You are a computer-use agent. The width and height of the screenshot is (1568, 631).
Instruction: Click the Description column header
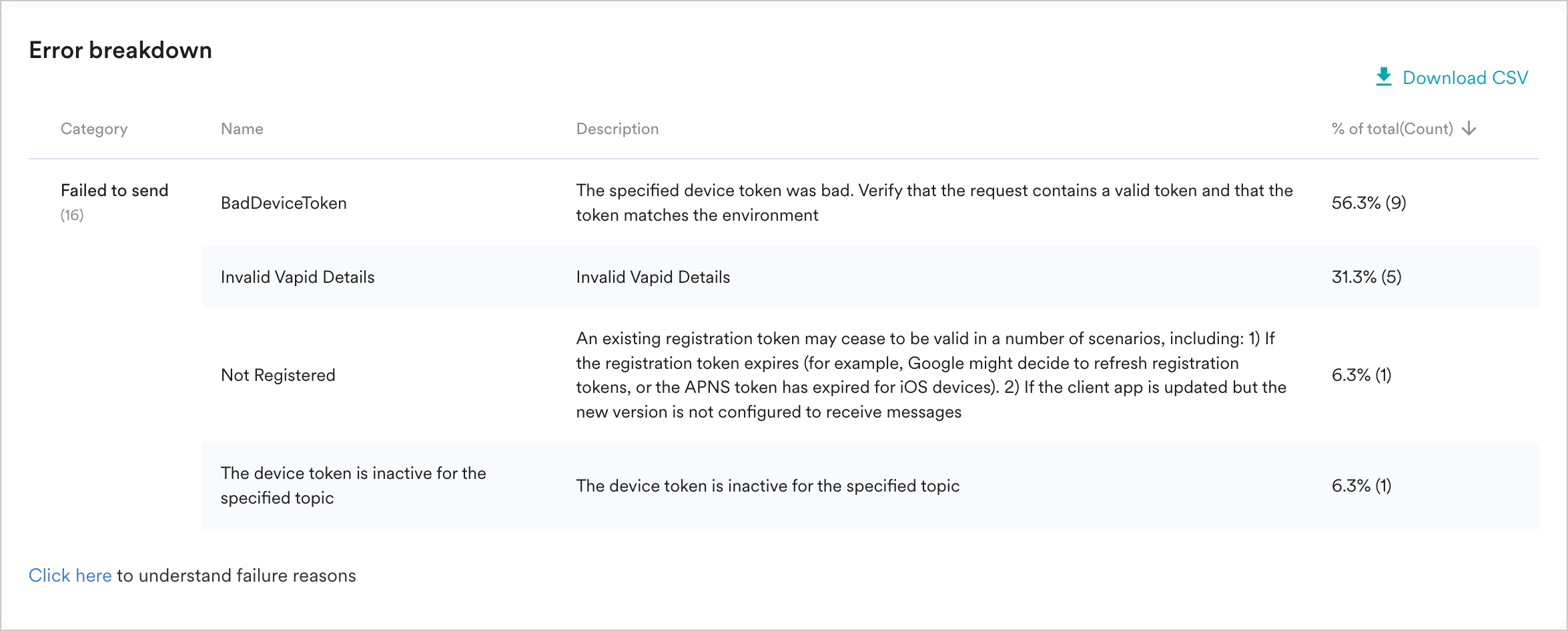[x=617, y=129]
